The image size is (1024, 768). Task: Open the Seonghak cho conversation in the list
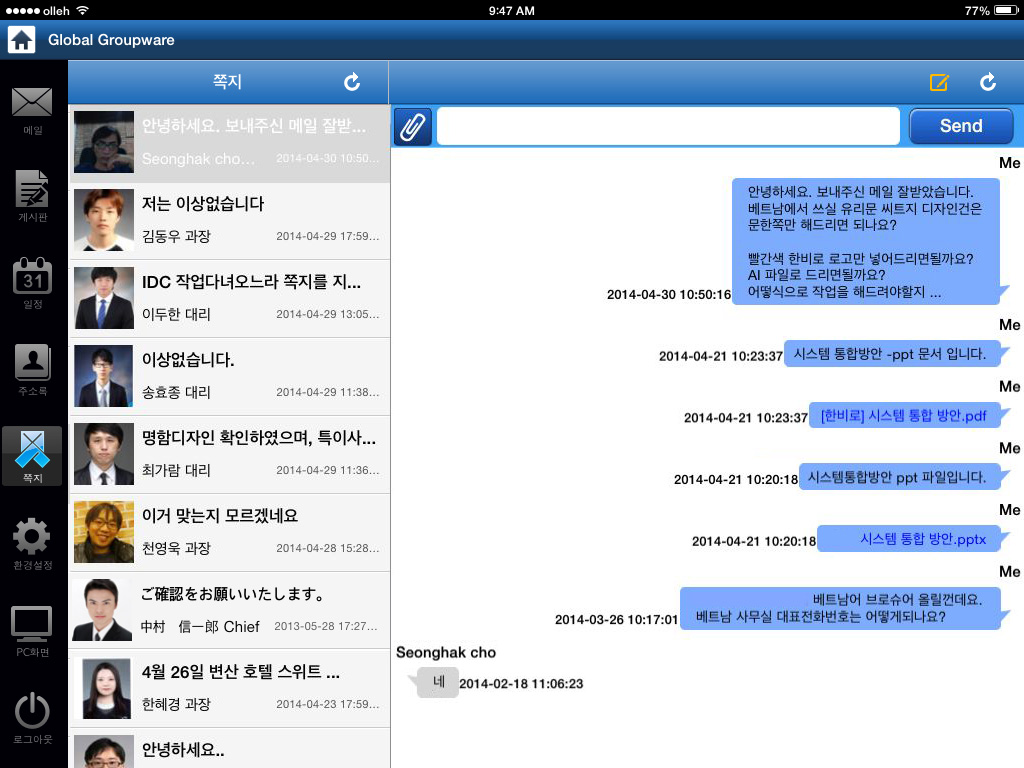[x=229, y=143]
